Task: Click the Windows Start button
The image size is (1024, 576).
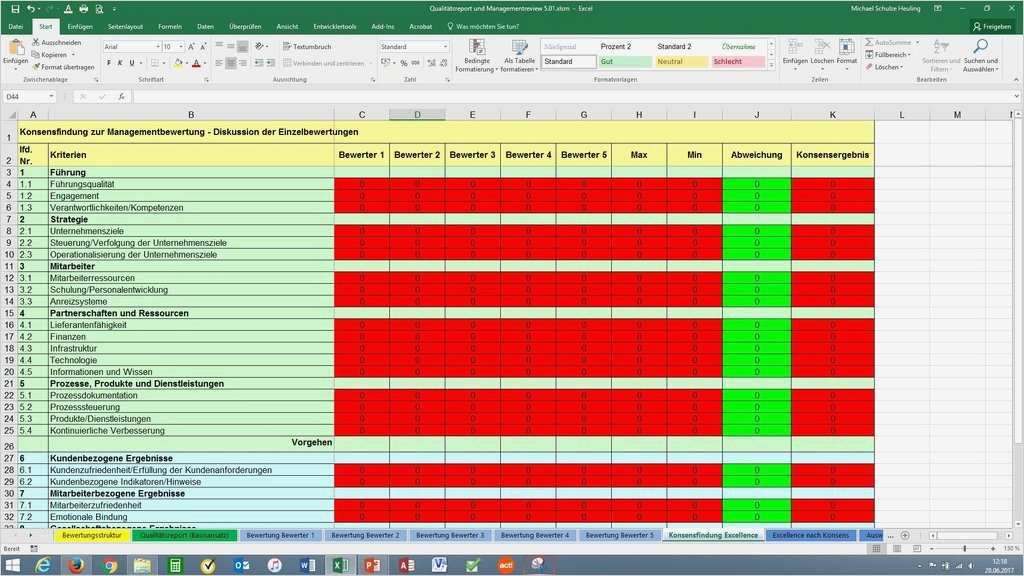Action: [12, 565]
